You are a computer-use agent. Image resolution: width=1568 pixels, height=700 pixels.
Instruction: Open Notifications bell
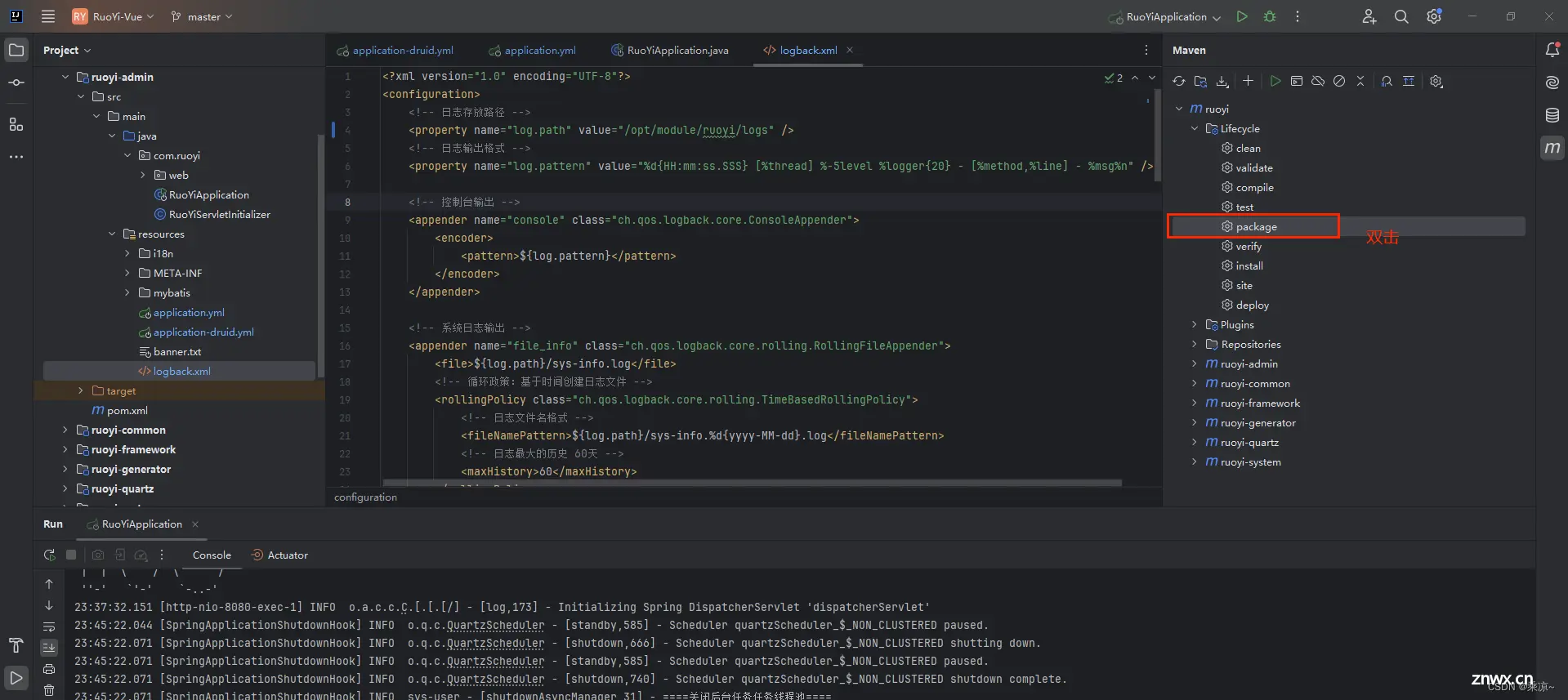[1552, 50]
